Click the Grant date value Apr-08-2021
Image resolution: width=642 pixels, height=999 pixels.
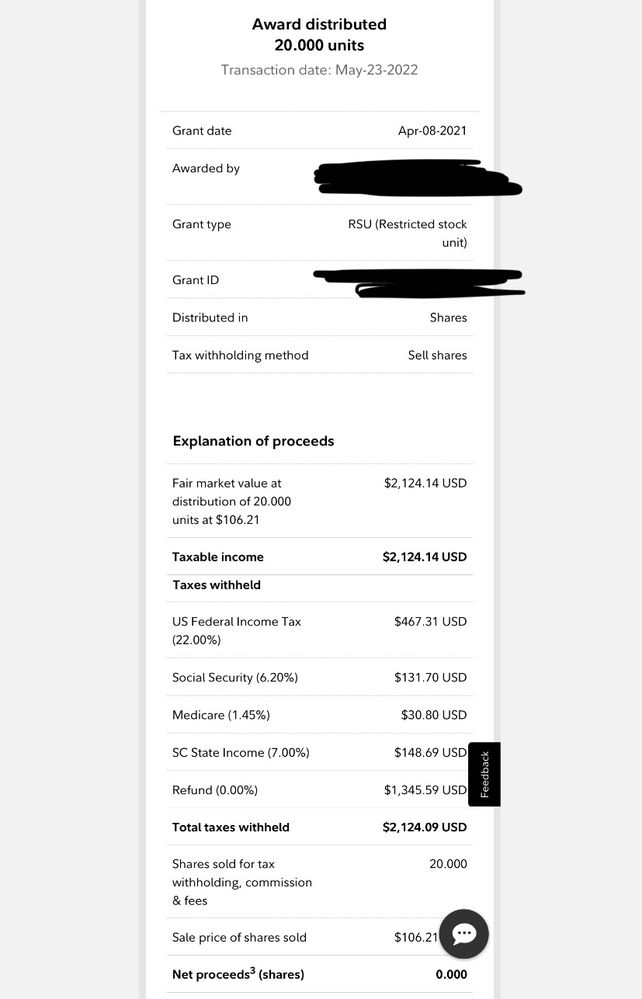pos(432,131)
